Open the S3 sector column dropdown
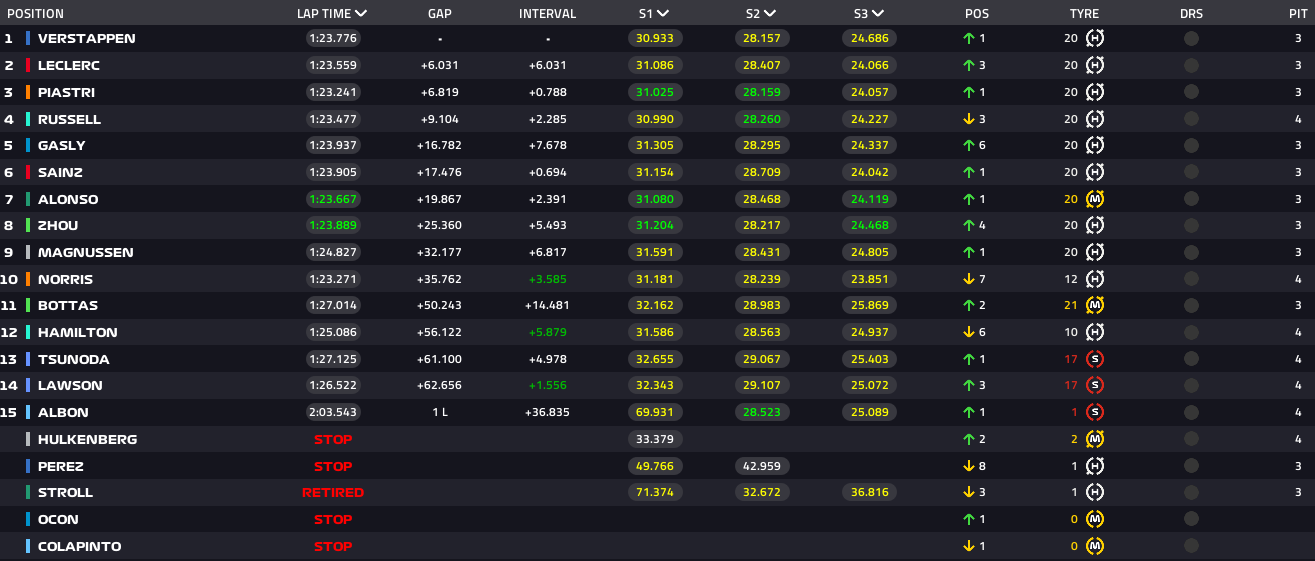The width and height of the screenshot is (1315, 561). point(877,14)
